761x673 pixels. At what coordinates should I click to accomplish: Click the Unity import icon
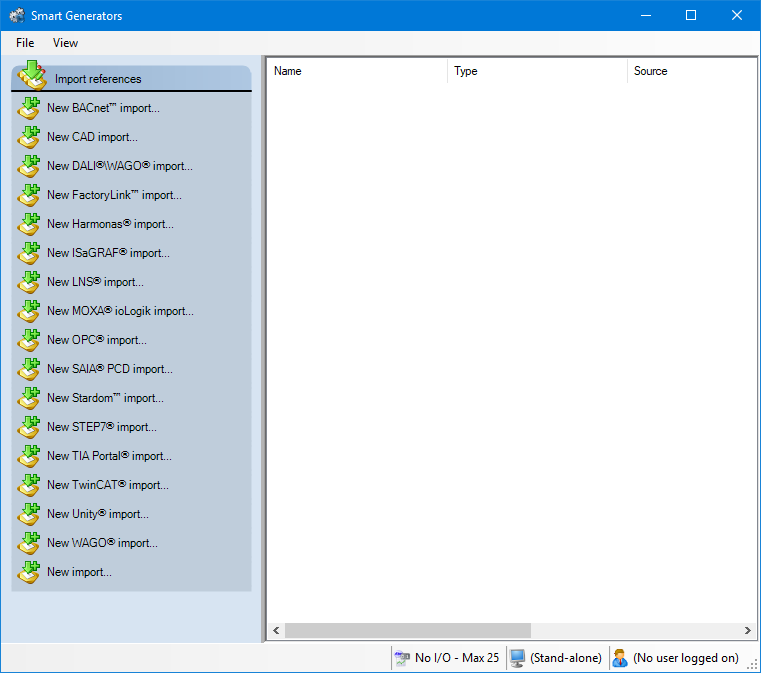point(29,514)
